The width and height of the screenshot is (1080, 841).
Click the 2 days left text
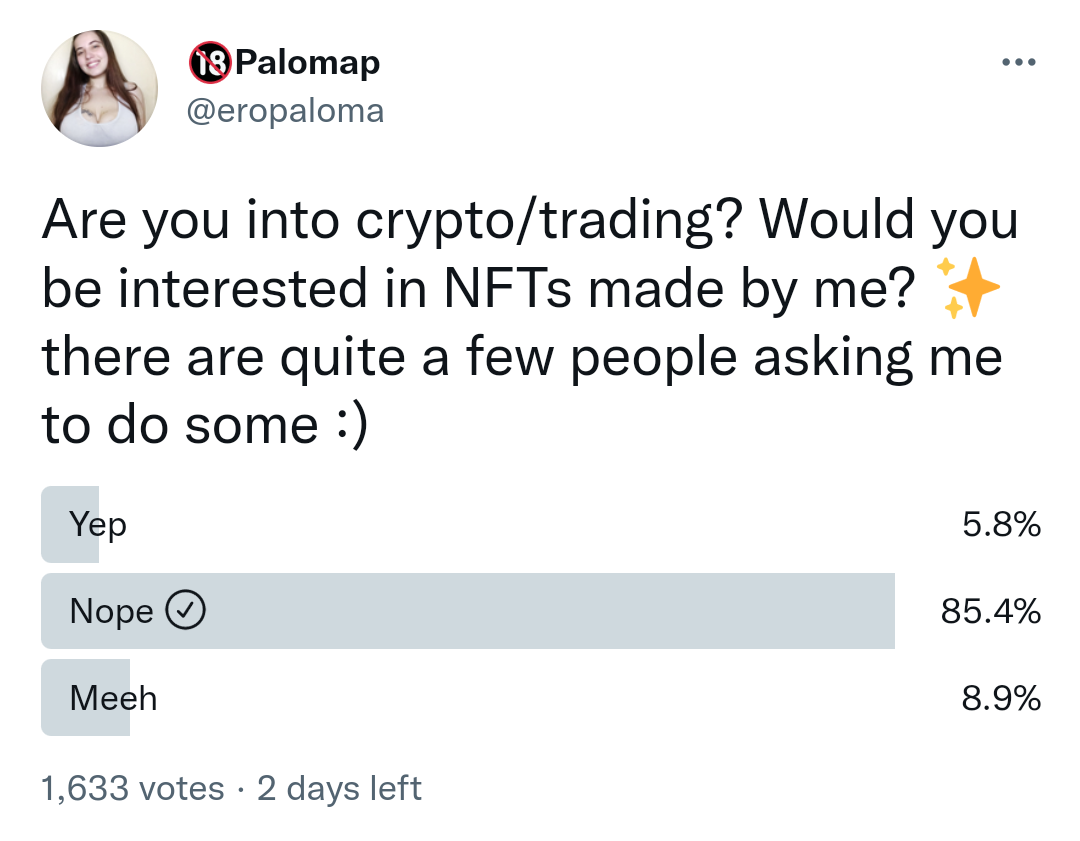tap(339, 788)
